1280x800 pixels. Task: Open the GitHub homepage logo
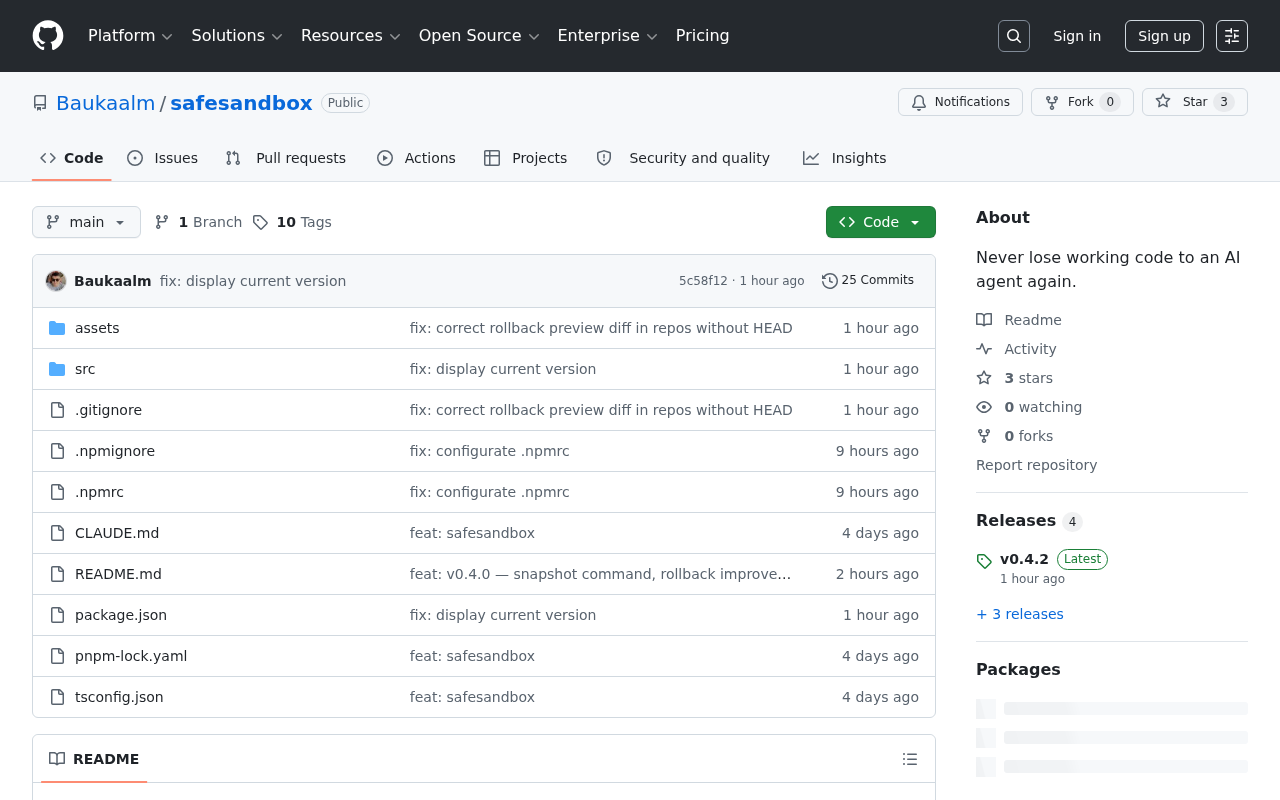(48, 36)
